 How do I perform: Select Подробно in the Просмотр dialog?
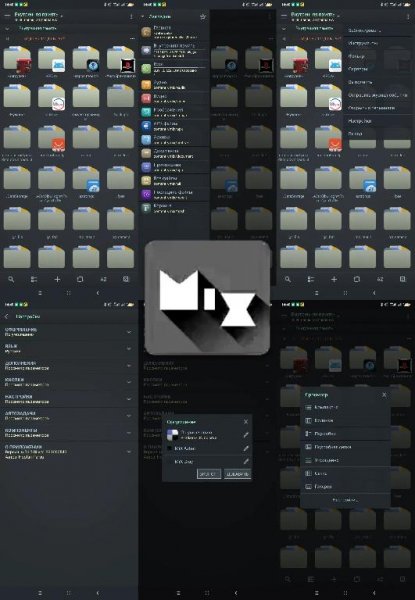pos(345,434)
